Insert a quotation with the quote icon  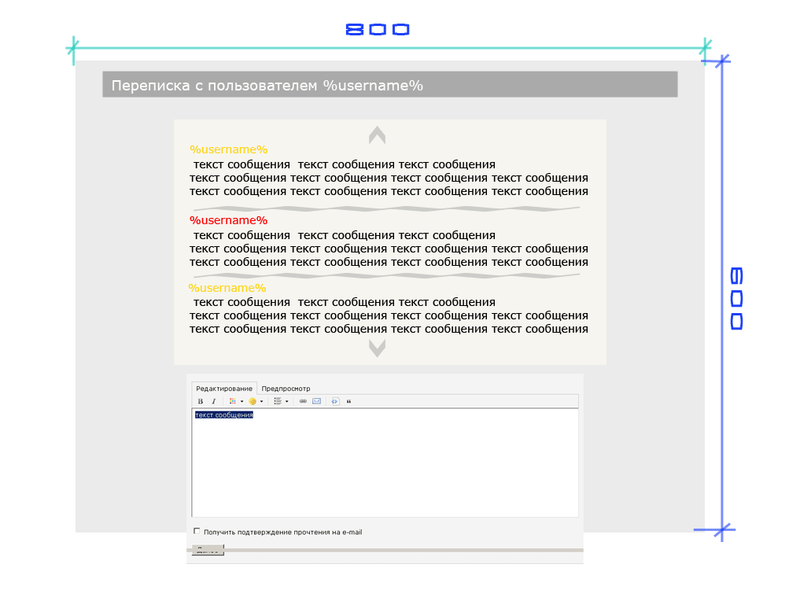[x=349, y=401]
